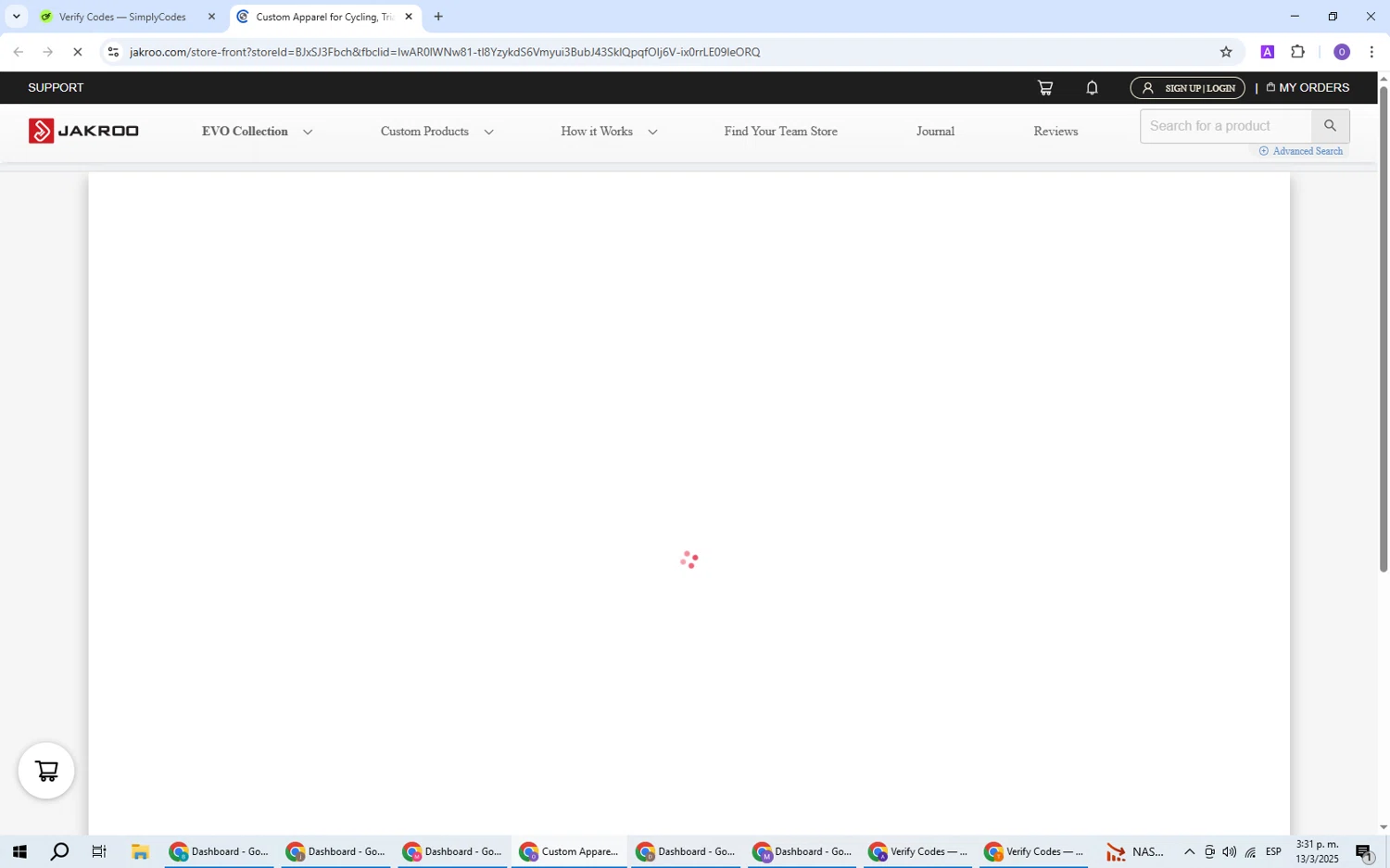
Task: Click SUPPORT in the top bar
Action: pyautogui.click(x=56, y=88)
